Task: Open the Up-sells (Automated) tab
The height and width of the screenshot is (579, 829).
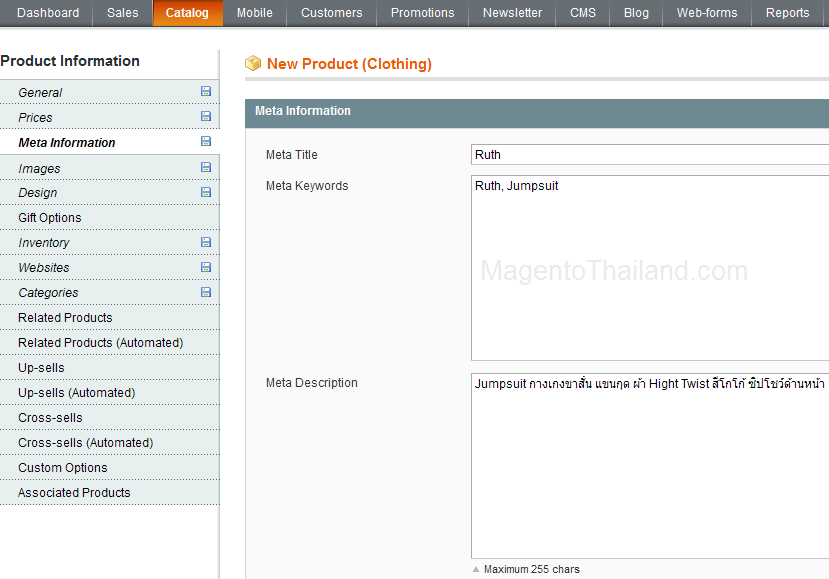Action: [76, 393]
